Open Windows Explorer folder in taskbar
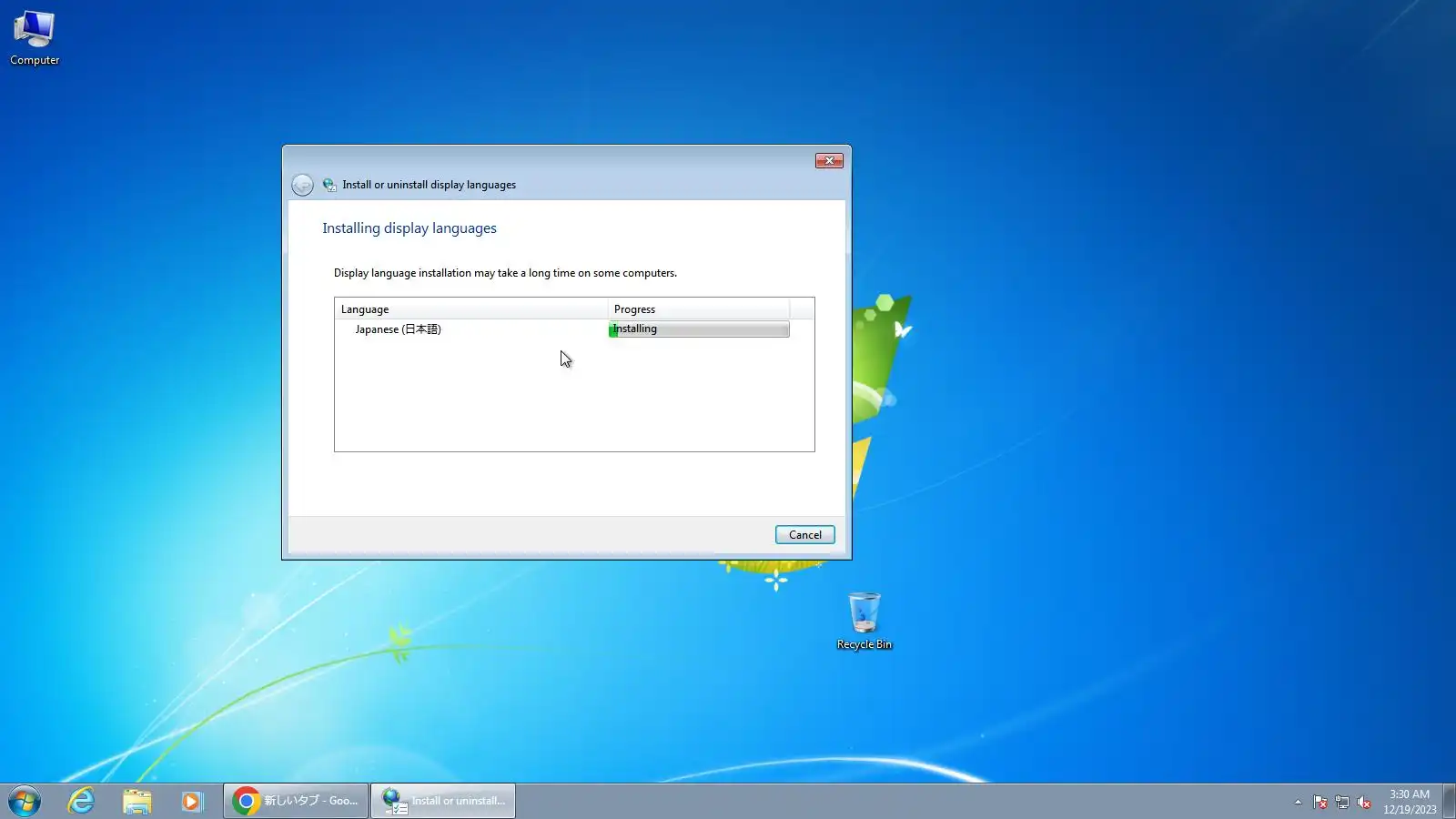 [x=137, y=801]
